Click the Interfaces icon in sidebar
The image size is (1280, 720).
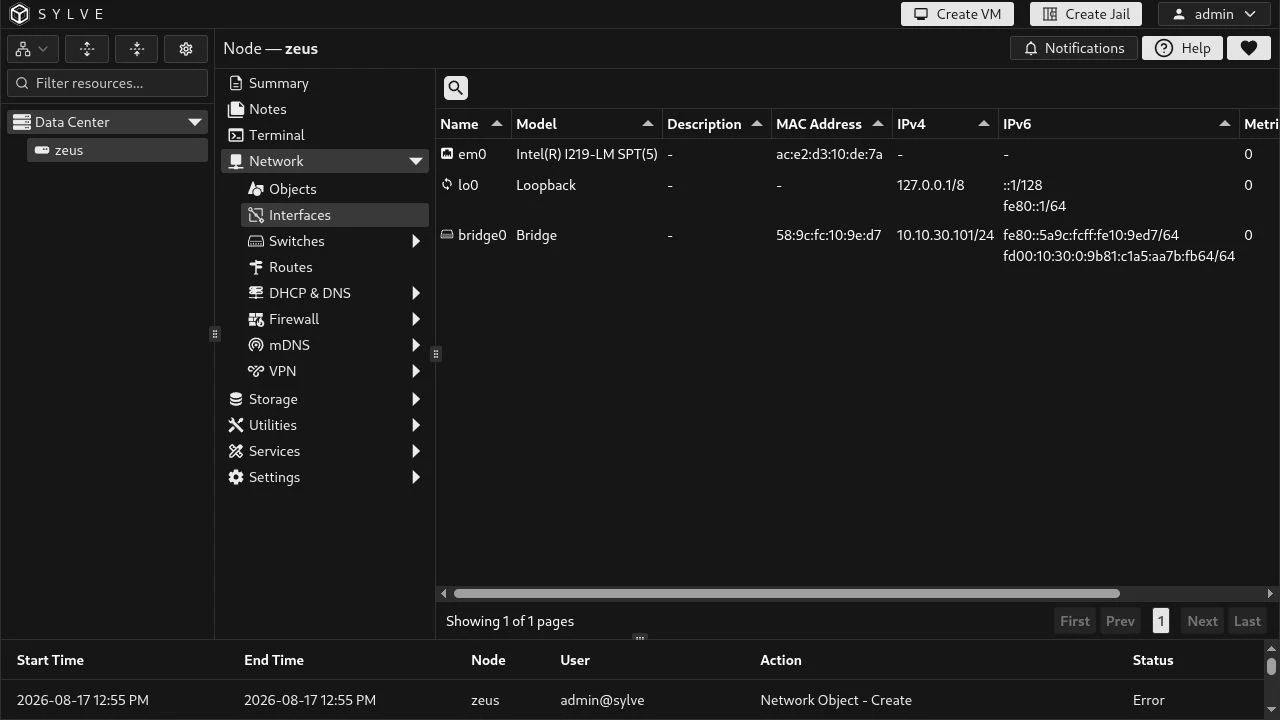pyautogui.click(x=256, y=215)
